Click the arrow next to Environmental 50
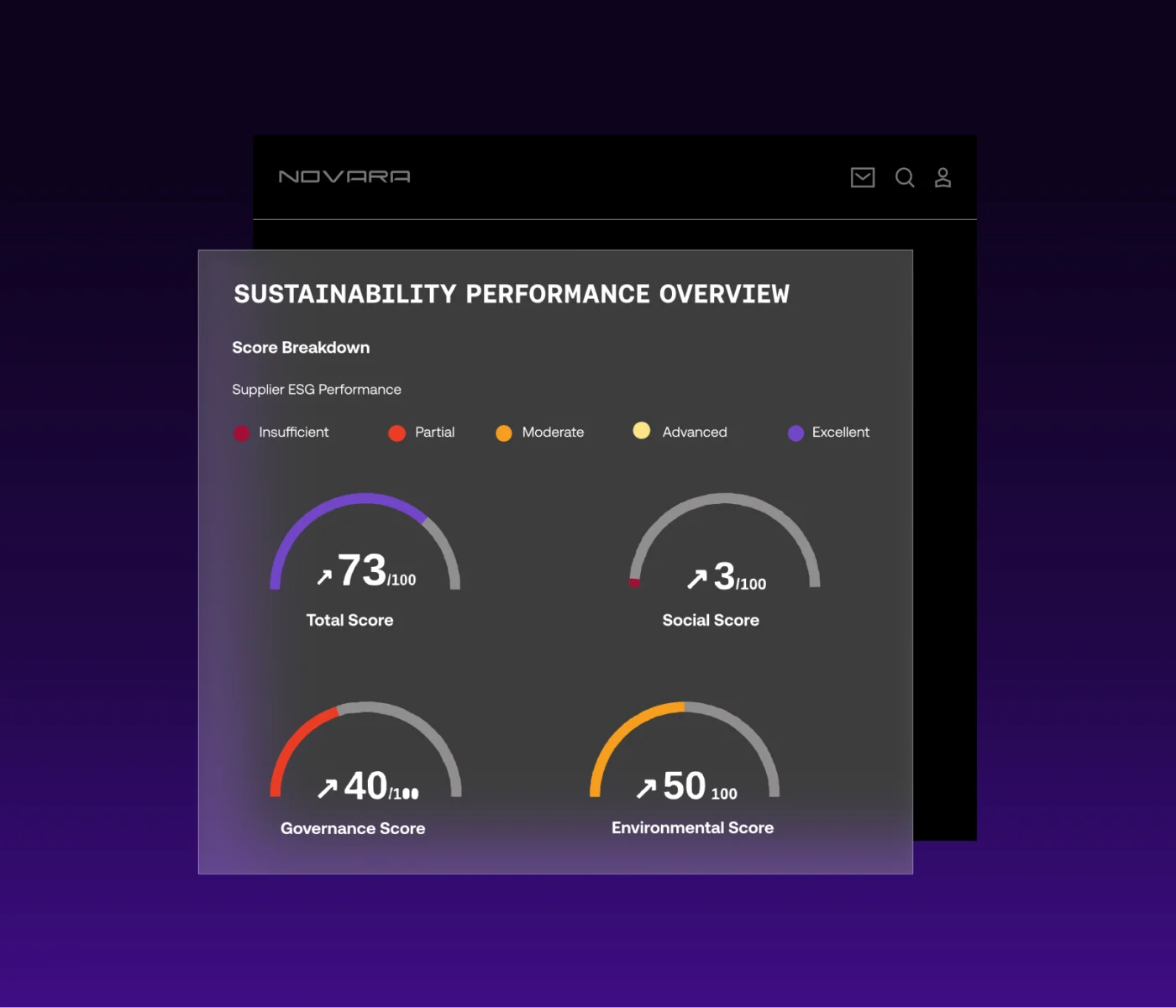The height and width of the screenshot is (1008, 1176). [646, 788]
